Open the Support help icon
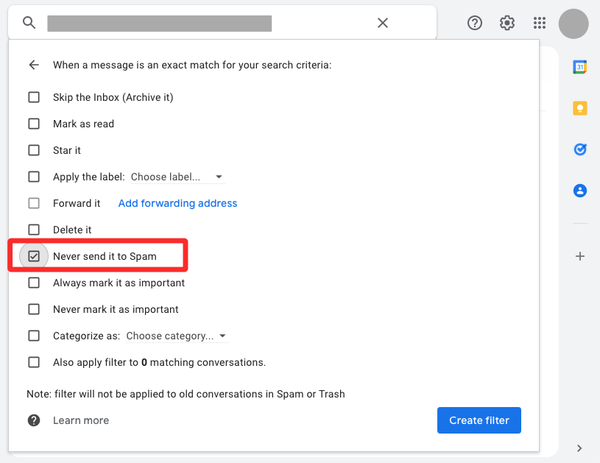This screenshot has height=463, width=600. tap(474, 23)
